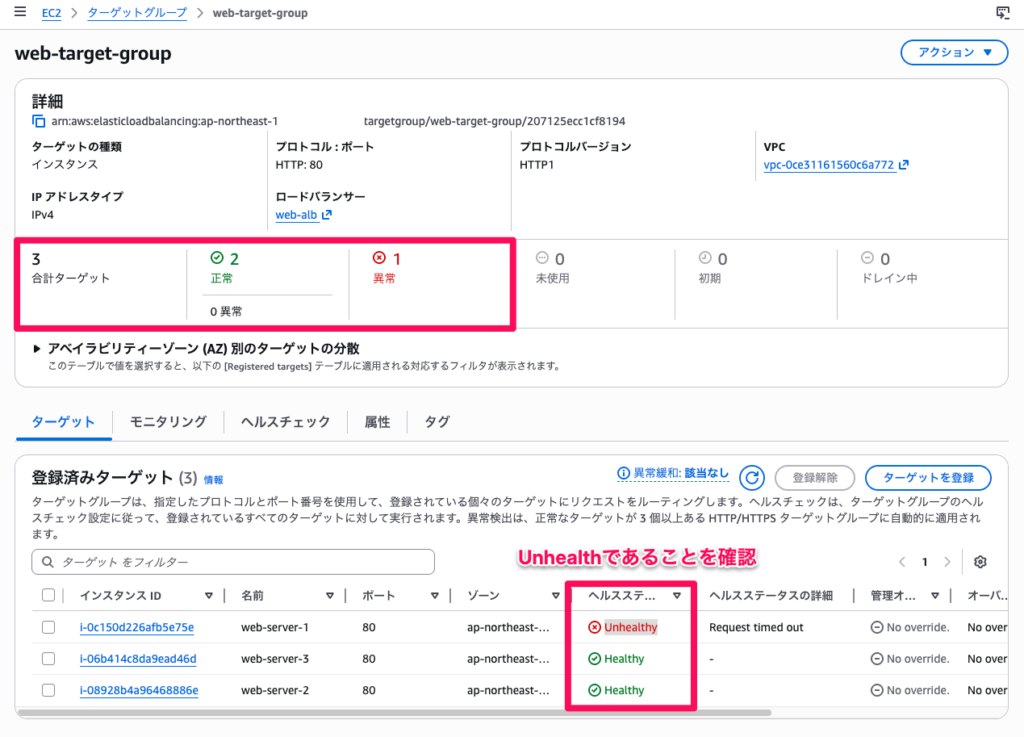Screen dimensions: 1024x737
Task: Expand the AZ別のターゲットの分散 section
Action: [39, 349]
